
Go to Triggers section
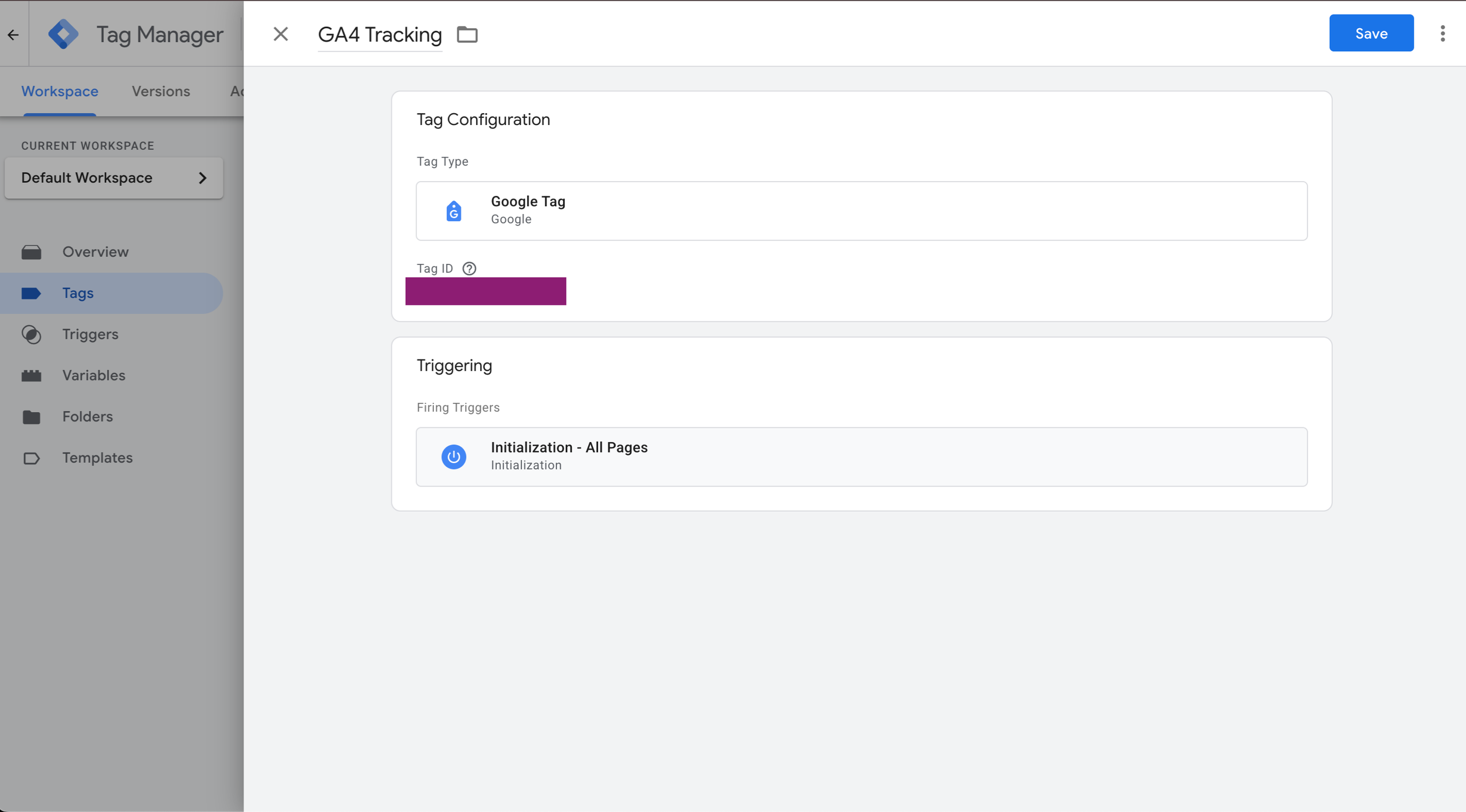pos(90,334)
